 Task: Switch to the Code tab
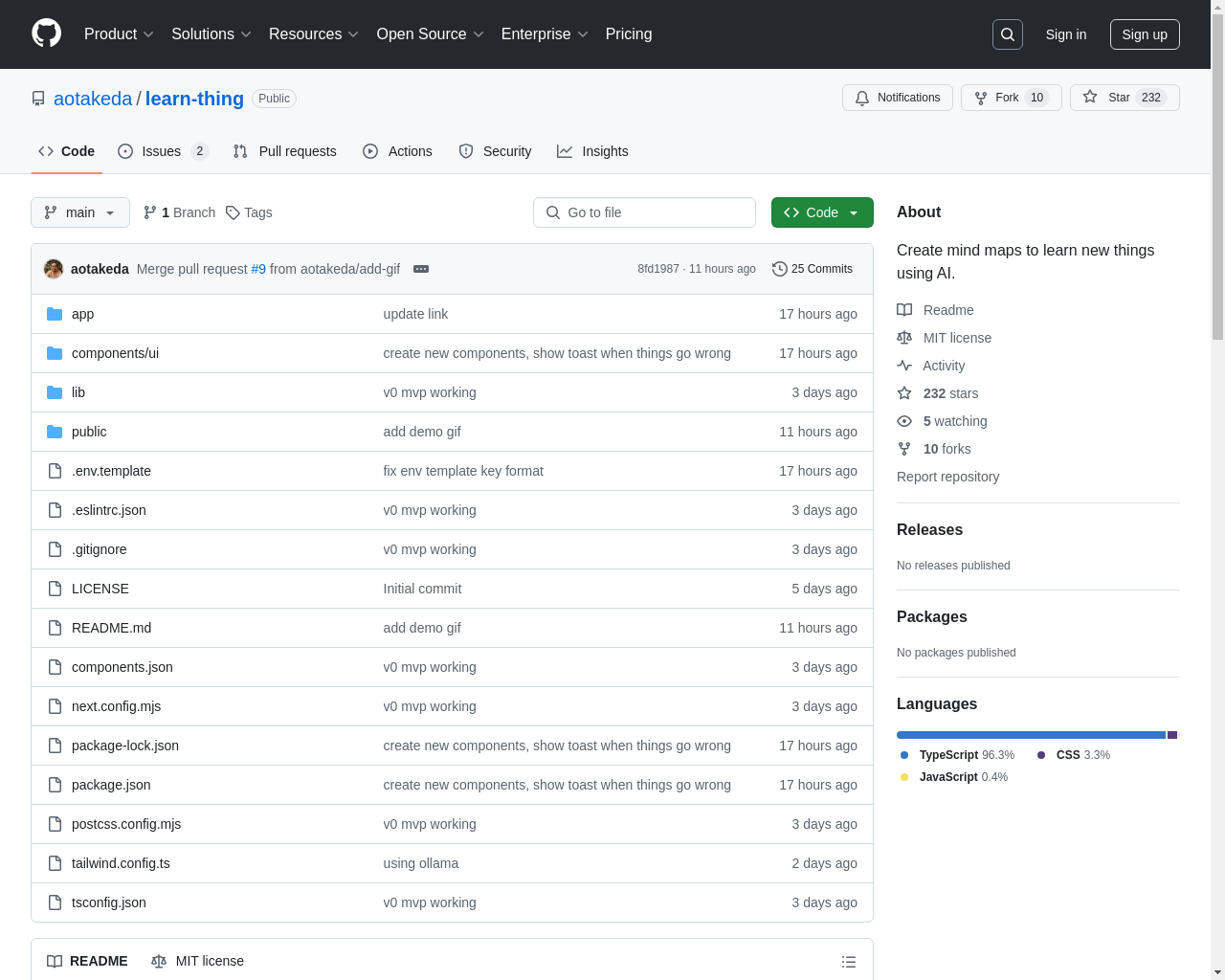pyautogui.click(x=67, y=151)
